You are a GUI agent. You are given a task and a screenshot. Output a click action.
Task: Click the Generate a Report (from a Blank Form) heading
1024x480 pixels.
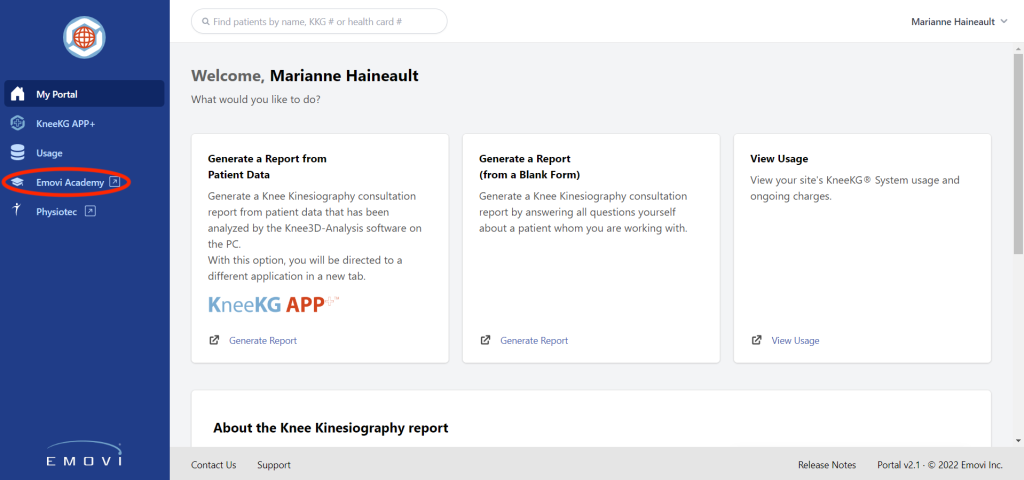click(x=530, y=167)
